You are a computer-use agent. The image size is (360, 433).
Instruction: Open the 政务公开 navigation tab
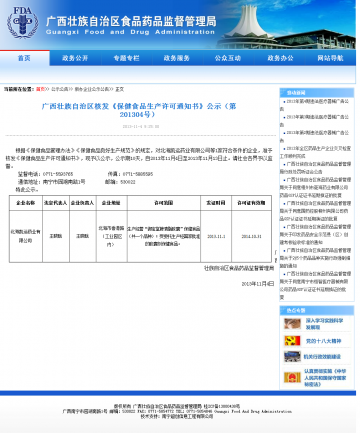click(75, 58)
